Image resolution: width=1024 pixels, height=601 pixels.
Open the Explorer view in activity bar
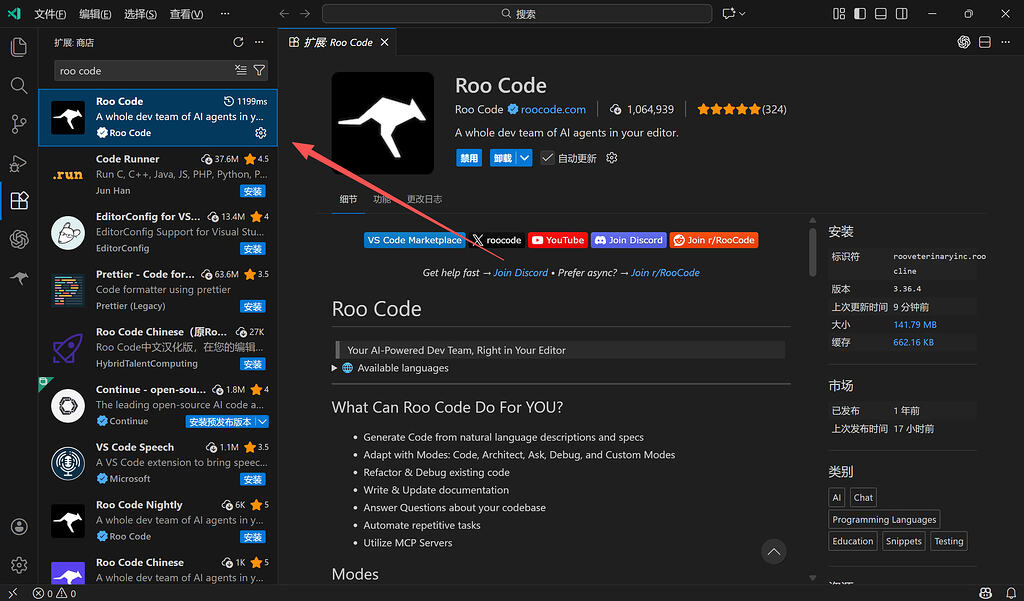point(19,46)
